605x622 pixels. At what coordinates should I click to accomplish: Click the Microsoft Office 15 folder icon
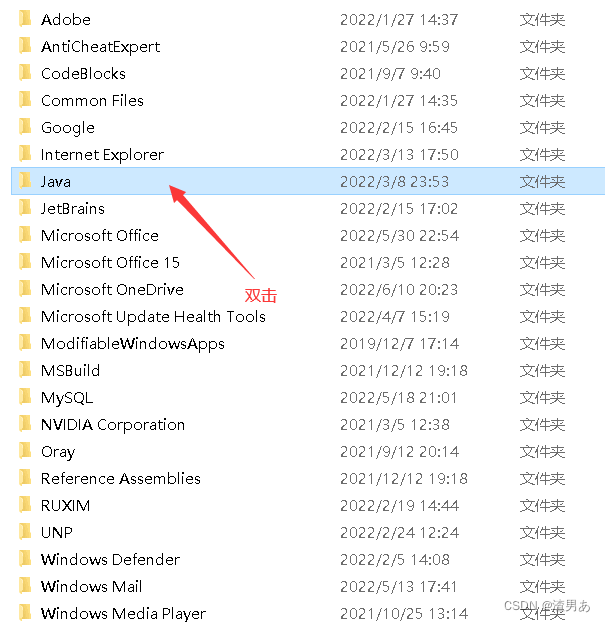[x=25, y=261]
